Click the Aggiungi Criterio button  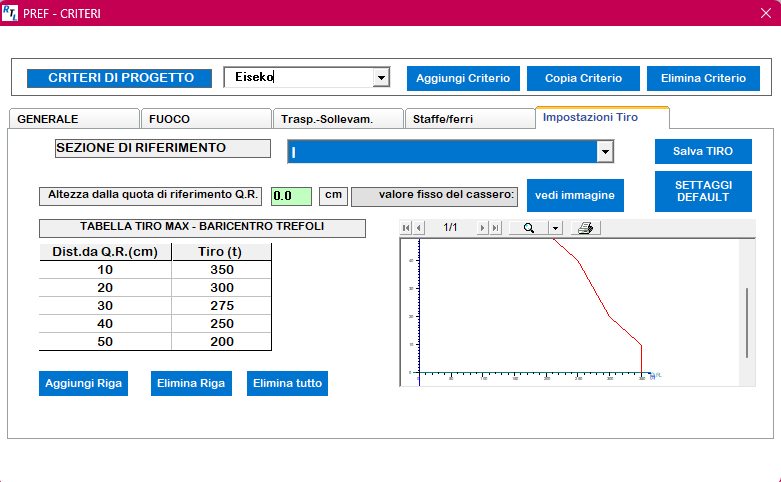[463, 78]
